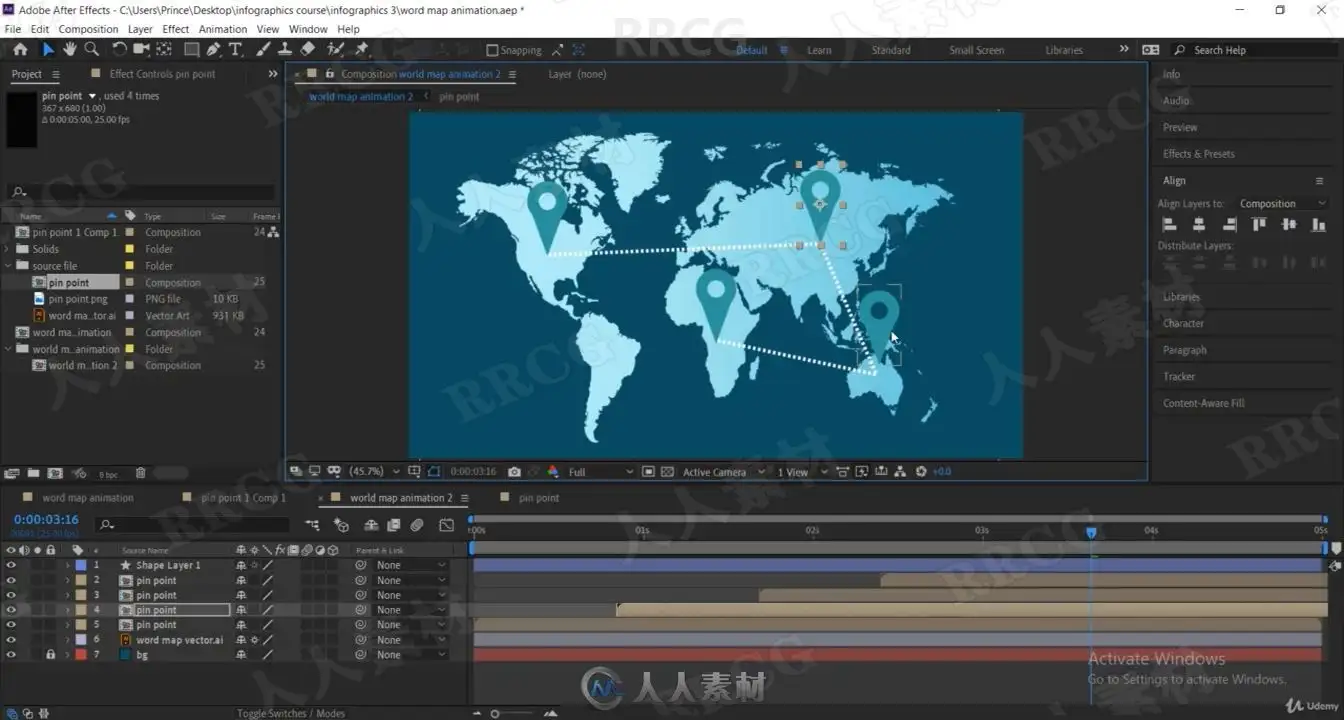Screen dimensions: 1344x720
Task: Open Parent dropdown for Shape Layer 1
Action: (x=410, y=565)
